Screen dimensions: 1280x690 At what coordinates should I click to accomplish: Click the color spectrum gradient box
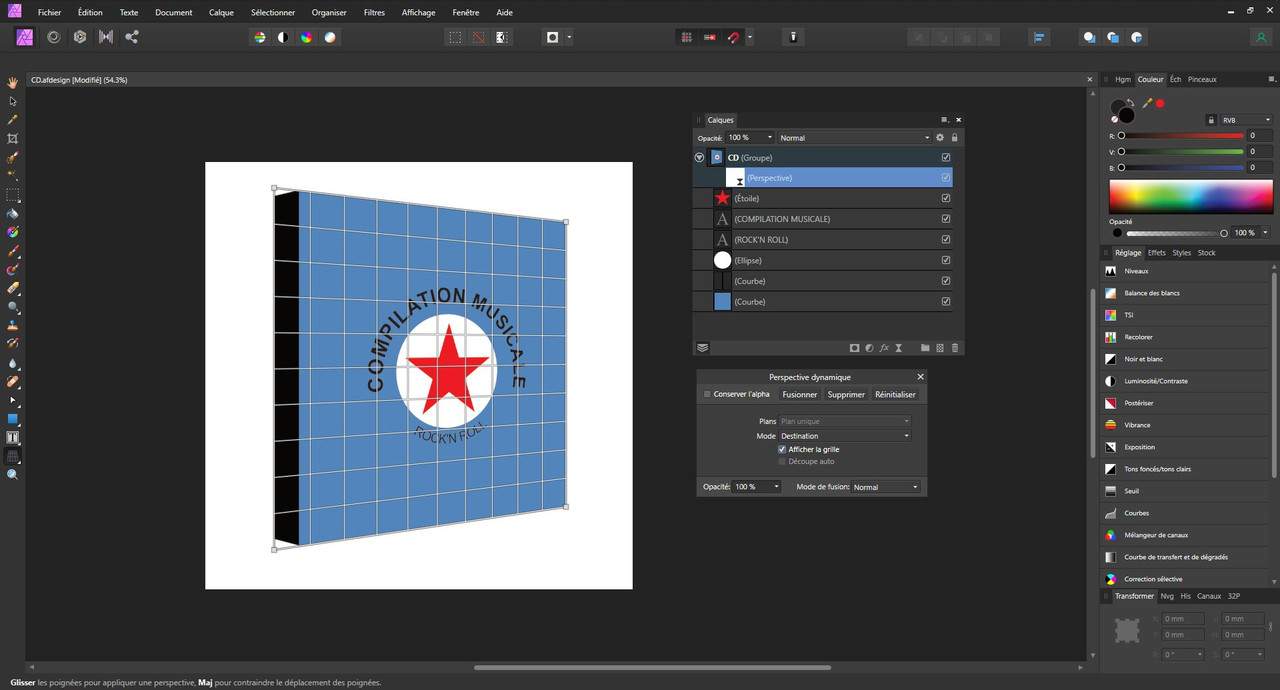tap(1190, 194)
